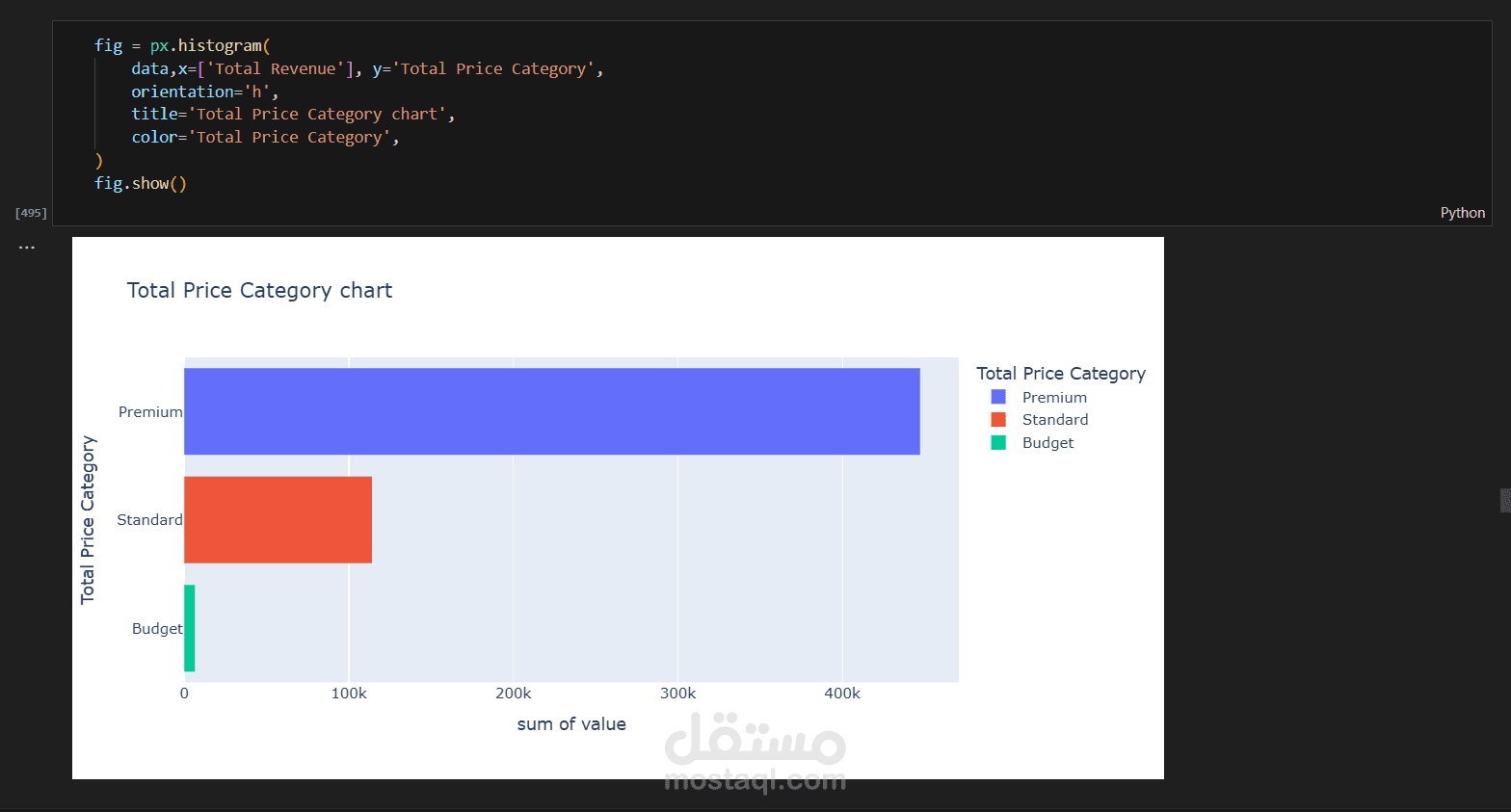Viewport: 1511px width, 812px height.
Task: Click the title= code line
Action: (293, 114)
